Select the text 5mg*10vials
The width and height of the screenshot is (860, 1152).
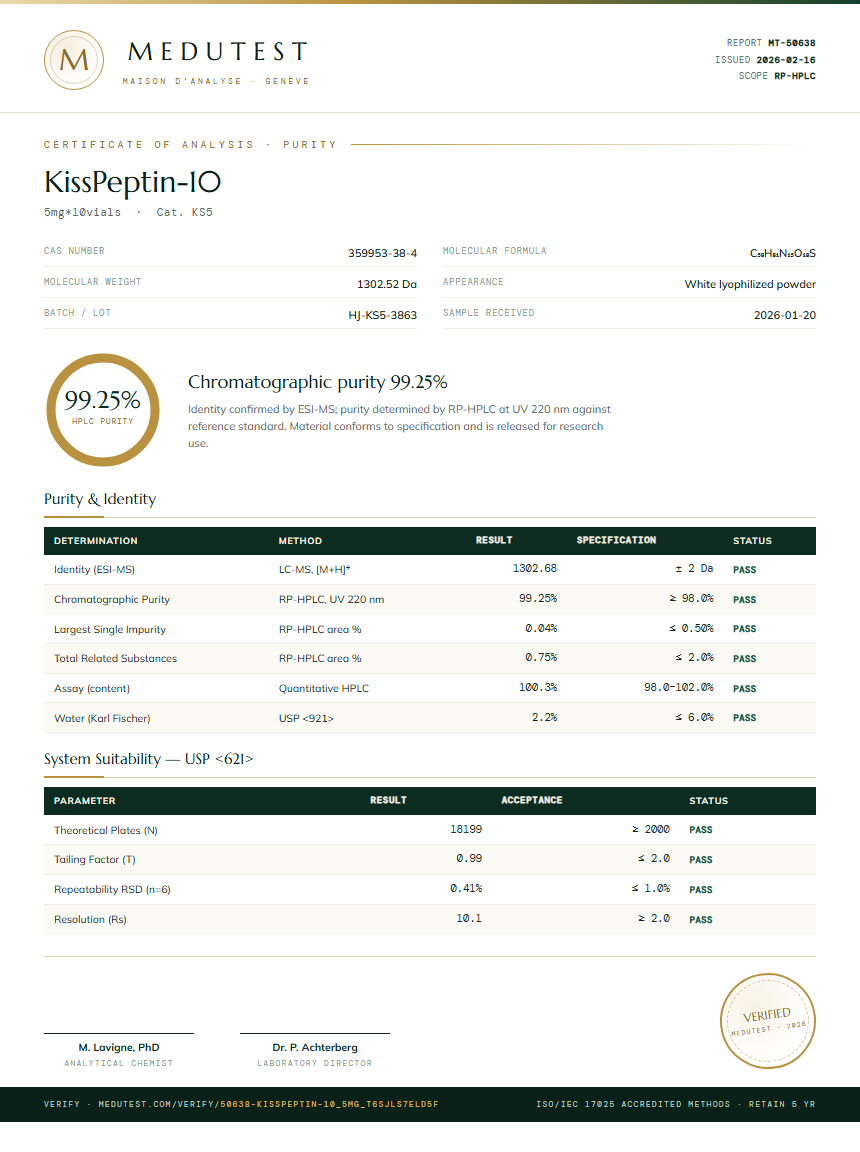click(82, 212)
